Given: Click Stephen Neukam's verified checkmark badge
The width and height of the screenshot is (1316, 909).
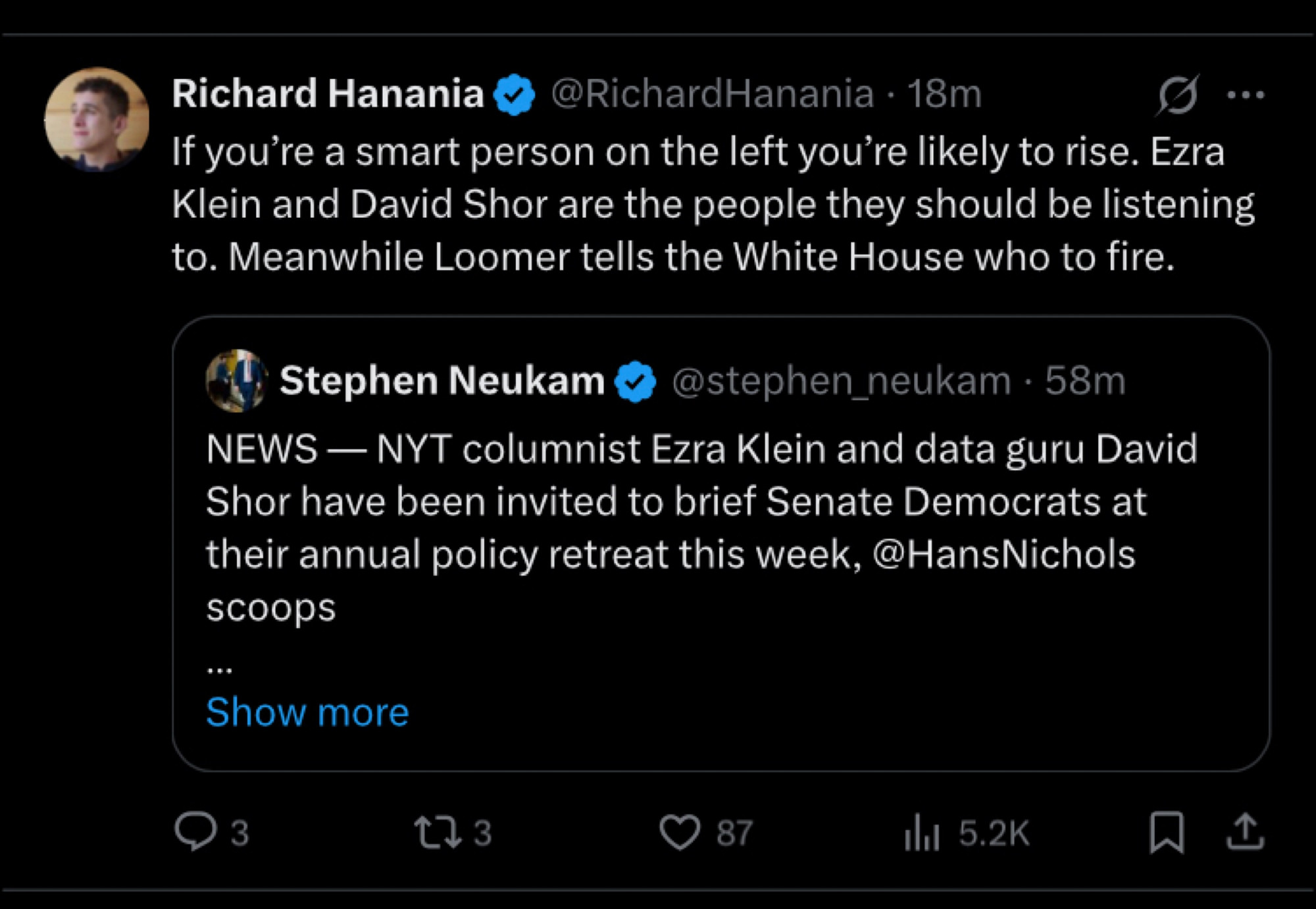Looking at the screenshot, I should [635, 382].
